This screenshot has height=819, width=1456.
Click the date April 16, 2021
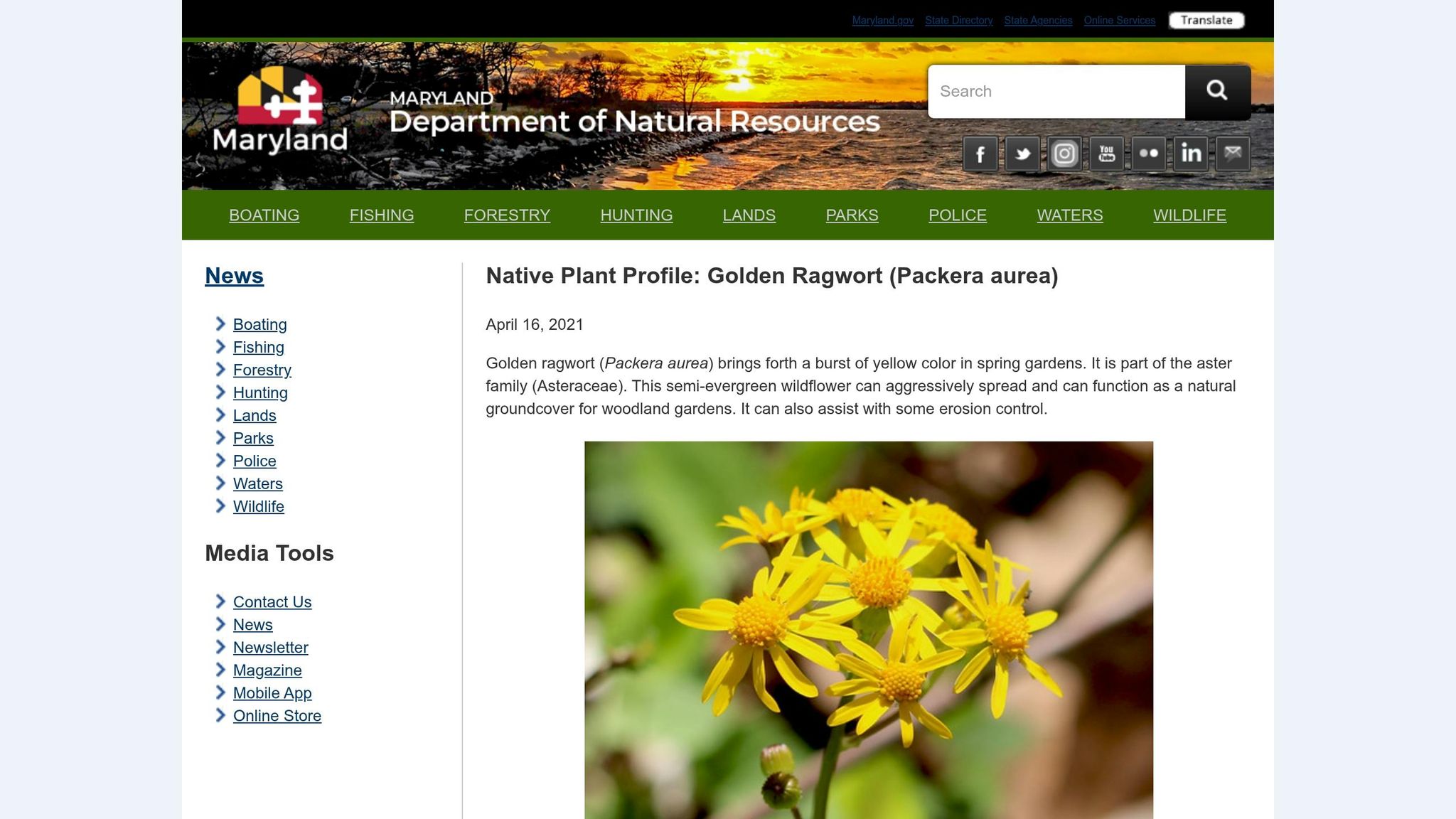[x=534, y=325]
